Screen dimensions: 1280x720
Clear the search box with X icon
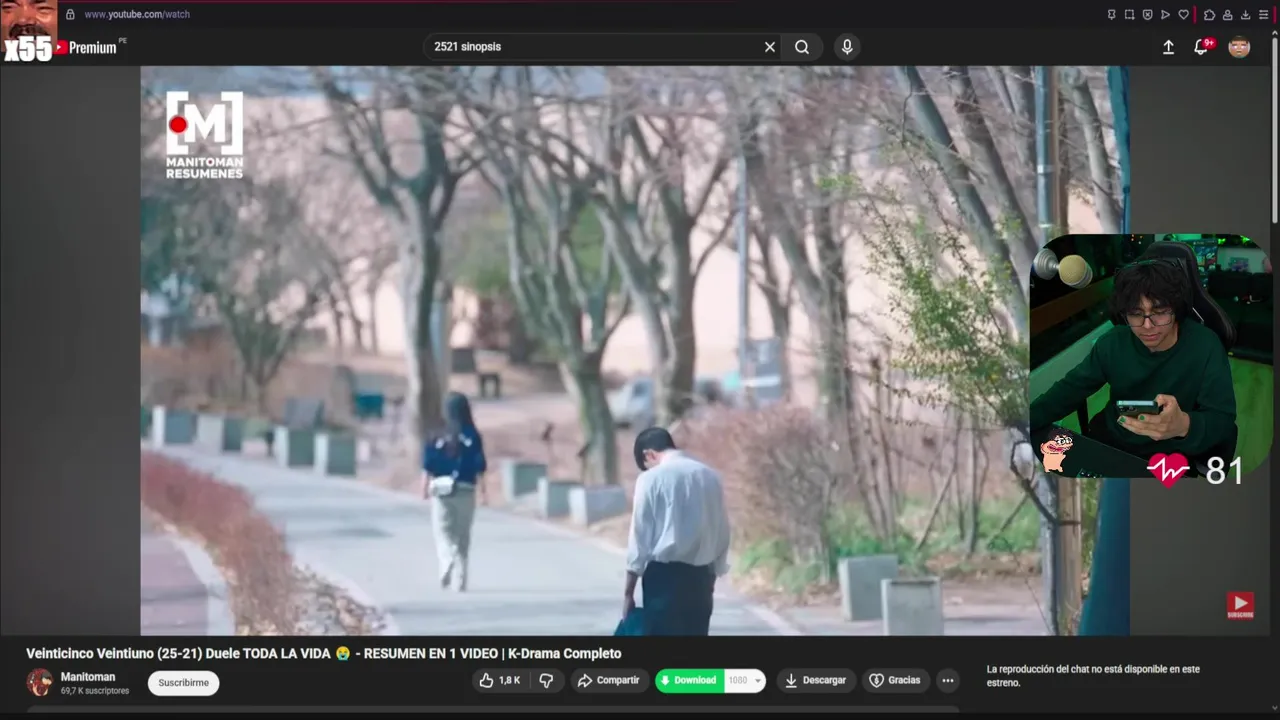pyautogui.click(x=770, y=47)
